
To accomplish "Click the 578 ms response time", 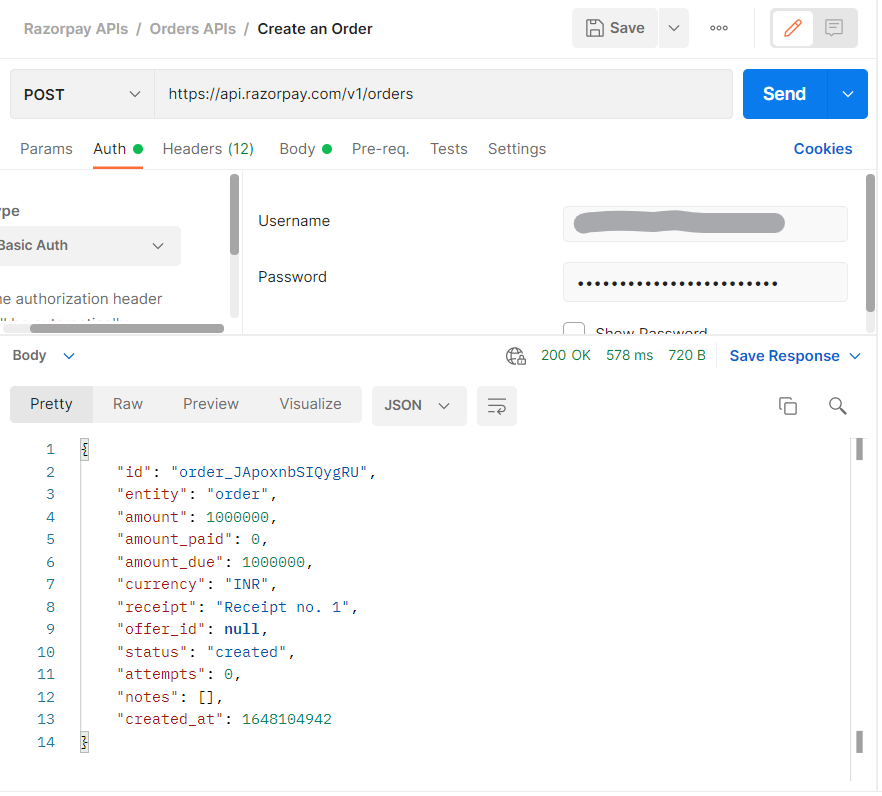I will [x=631, y=356].
